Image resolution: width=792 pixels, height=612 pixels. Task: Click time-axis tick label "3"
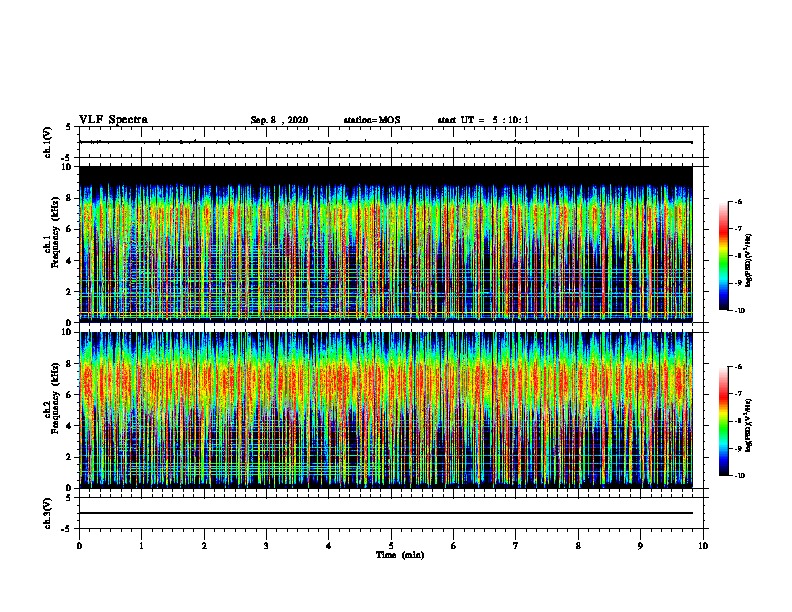coord(266,545)
